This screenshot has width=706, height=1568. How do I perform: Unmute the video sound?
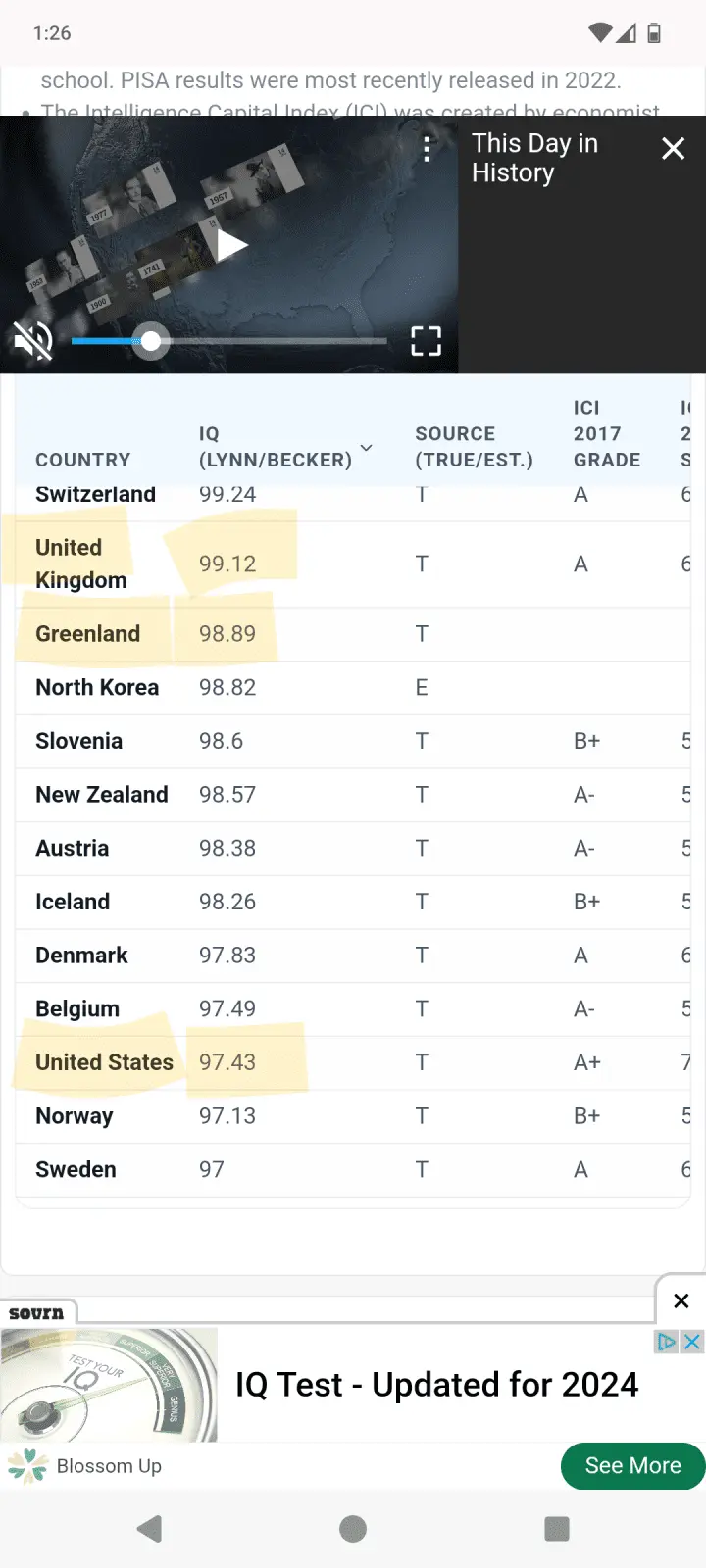click(x=32, y=341)
